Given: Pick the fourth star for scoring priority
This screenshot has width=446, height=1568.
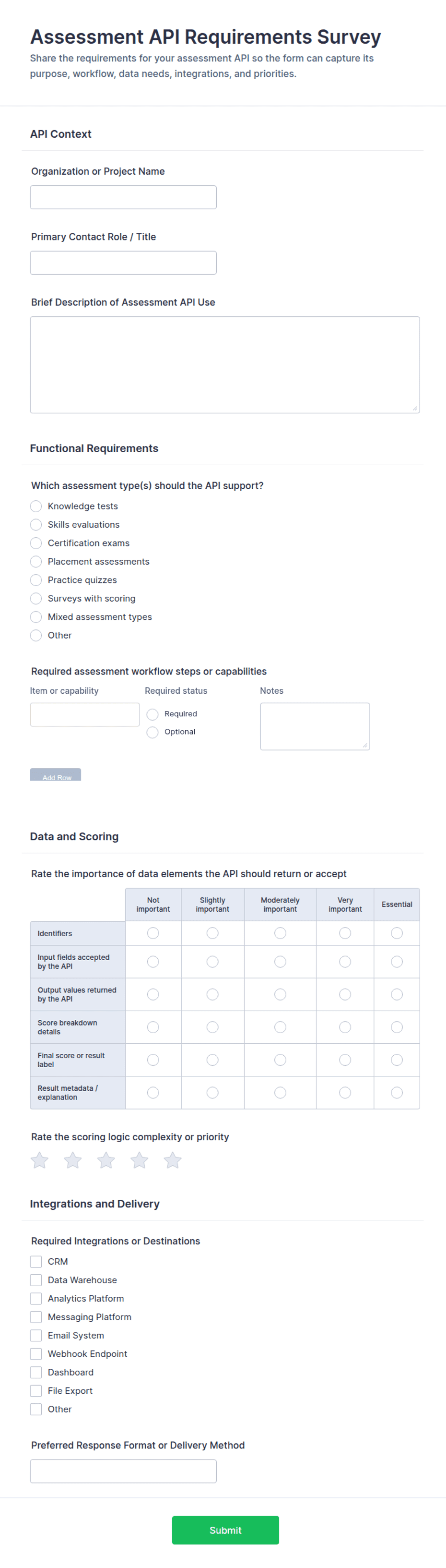Looking at the screenshot, I should (139, 1159).
